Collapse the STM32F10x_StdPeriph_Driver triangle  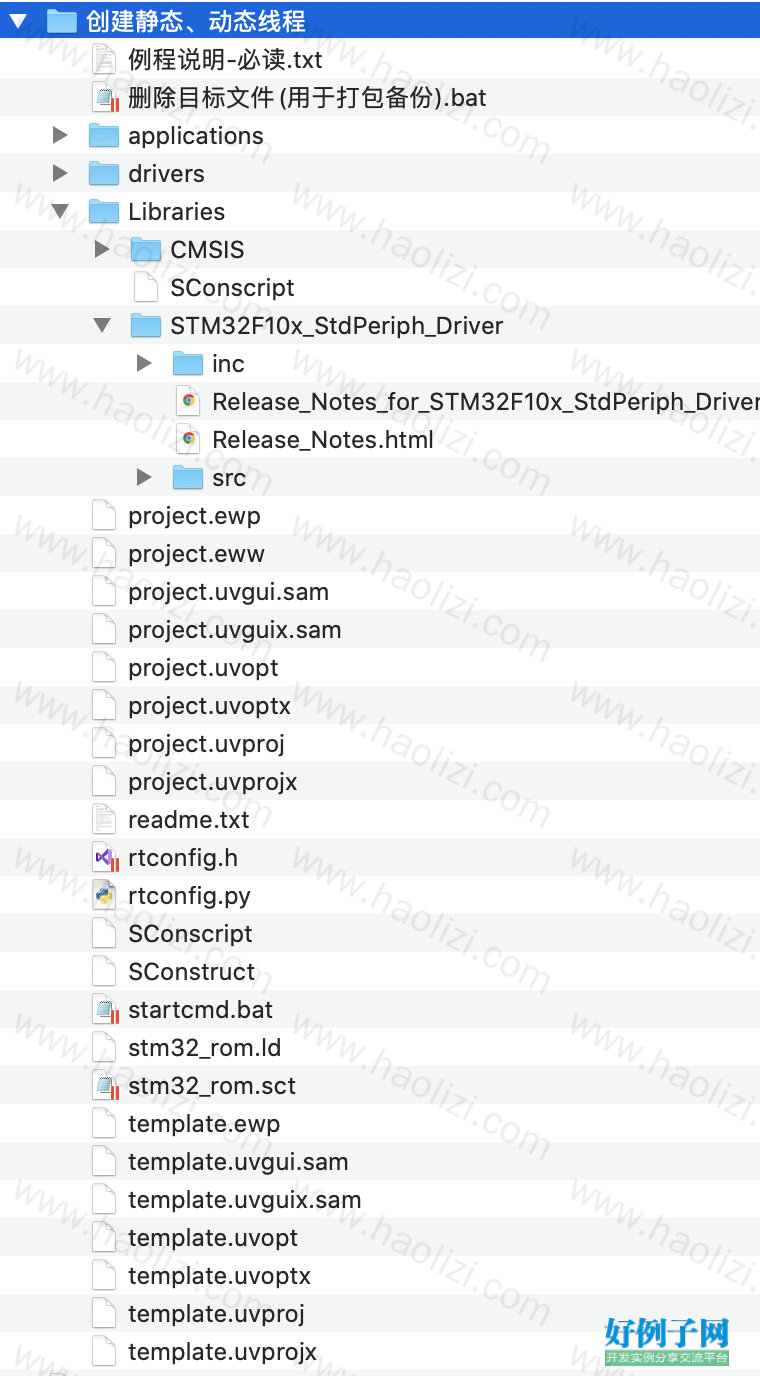click(102, 325)
